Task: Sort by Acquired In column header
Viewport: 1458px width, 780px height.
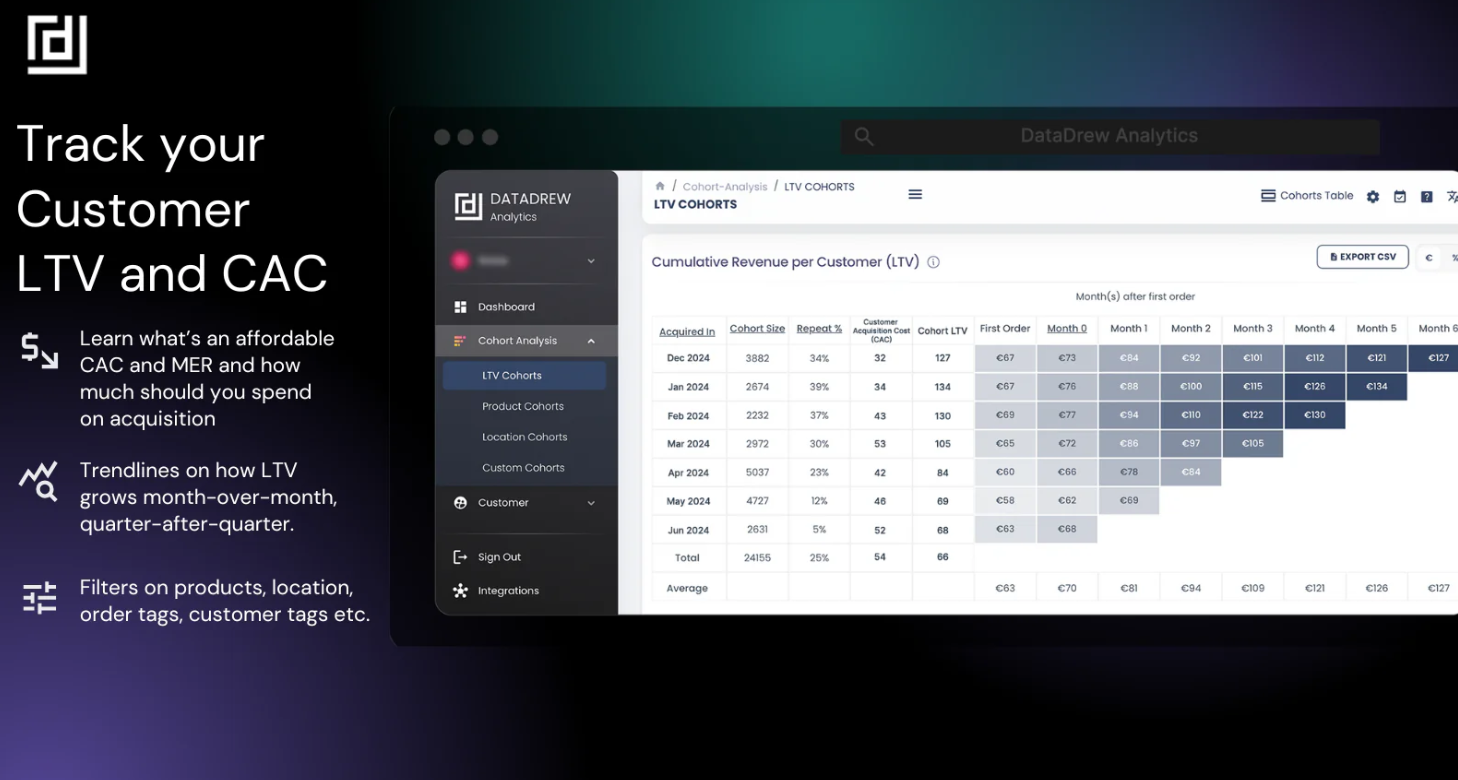Action: [x=687, y=332]
